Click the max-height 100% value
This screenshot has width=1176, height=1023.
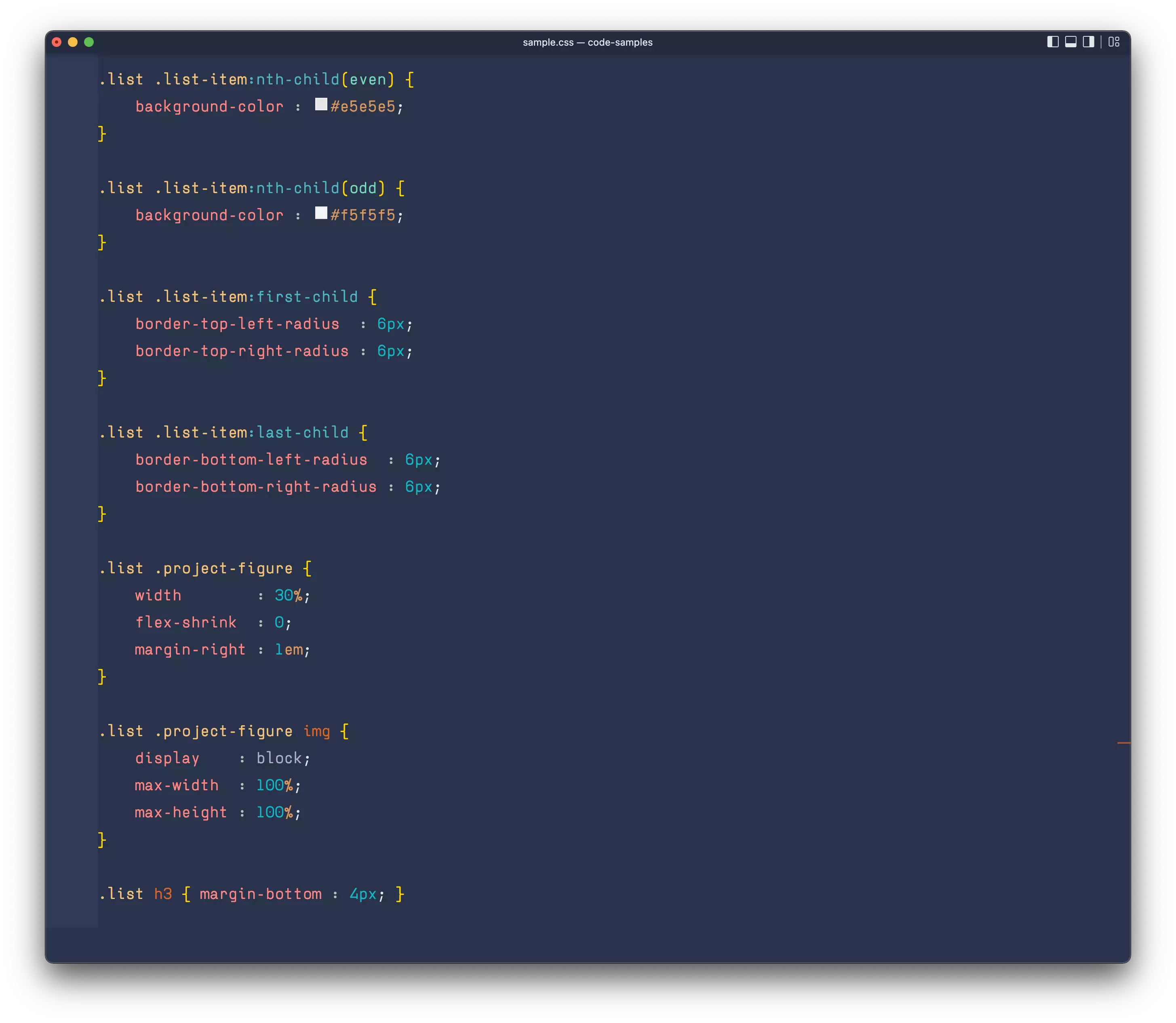(x=274, y=813)
